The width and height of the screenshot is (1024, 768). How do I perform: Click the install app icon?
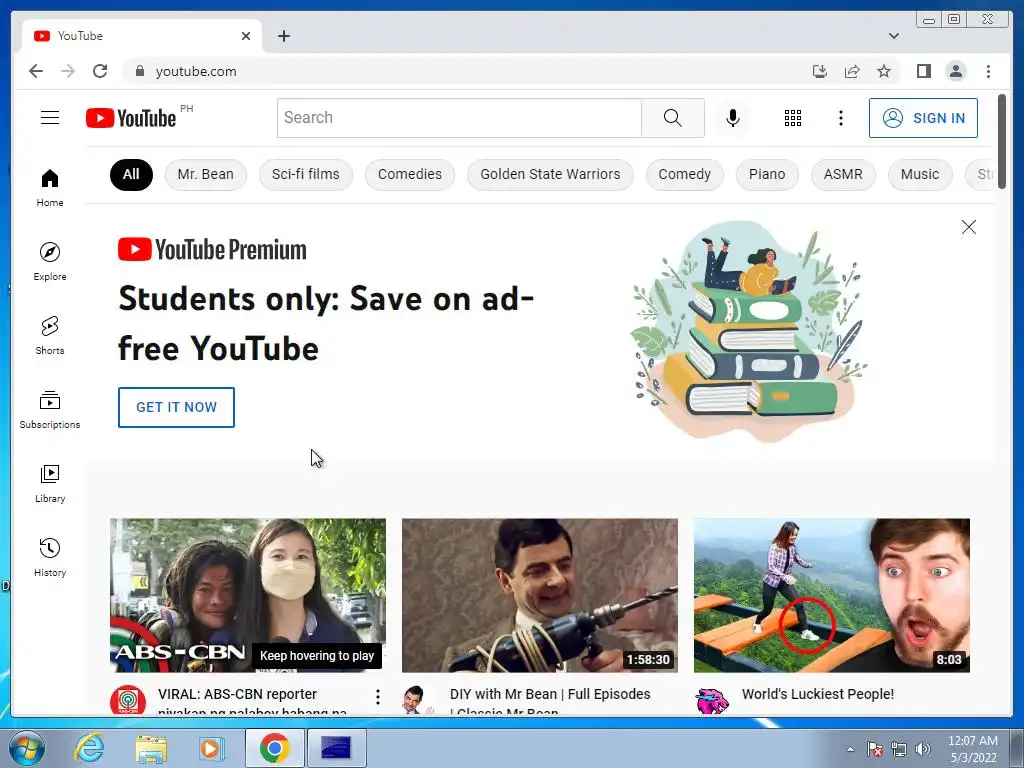820,71
